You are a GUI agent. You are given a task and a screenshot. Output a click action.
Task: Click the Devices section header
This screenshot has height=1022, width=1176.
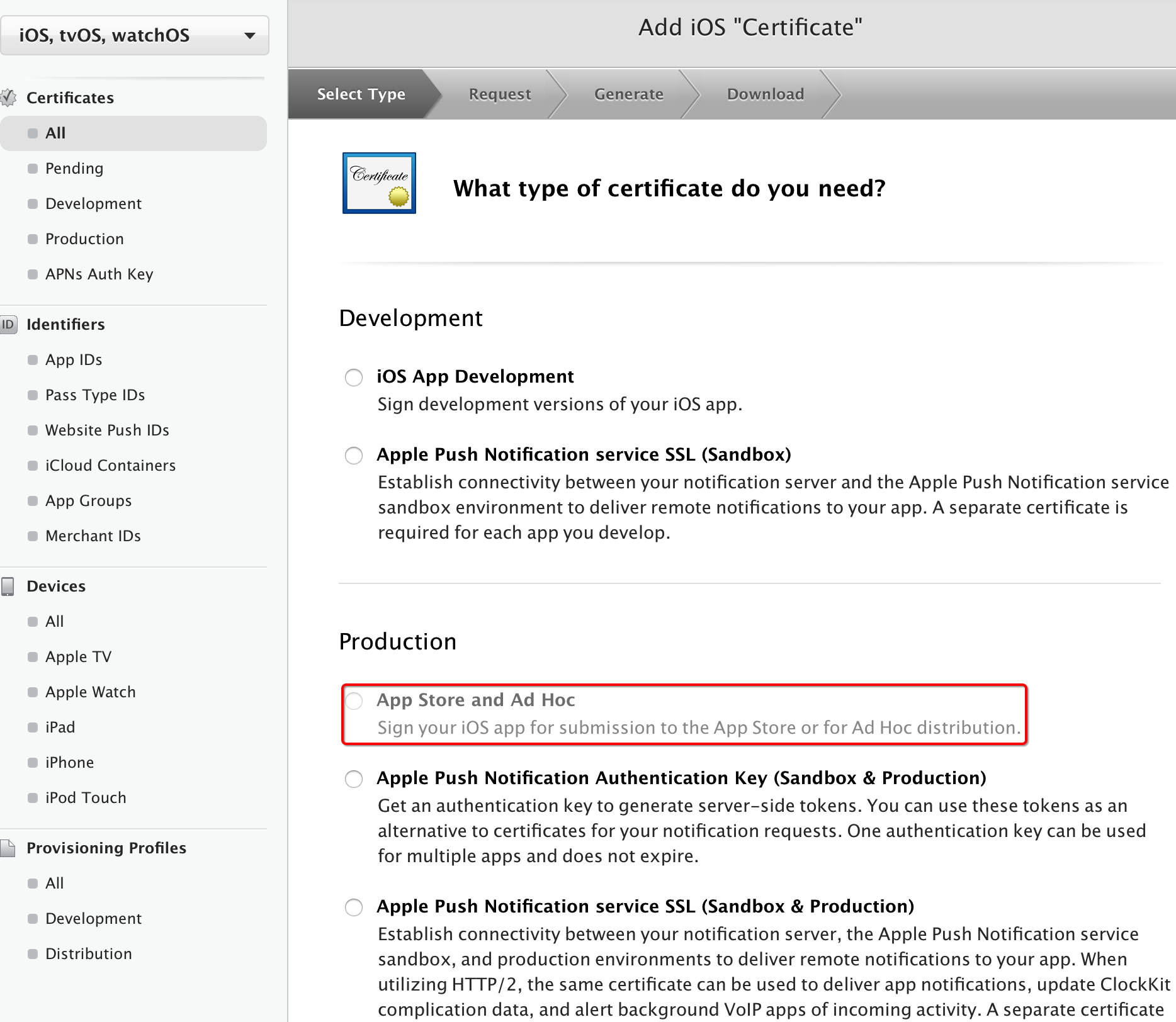coord(56,586)
